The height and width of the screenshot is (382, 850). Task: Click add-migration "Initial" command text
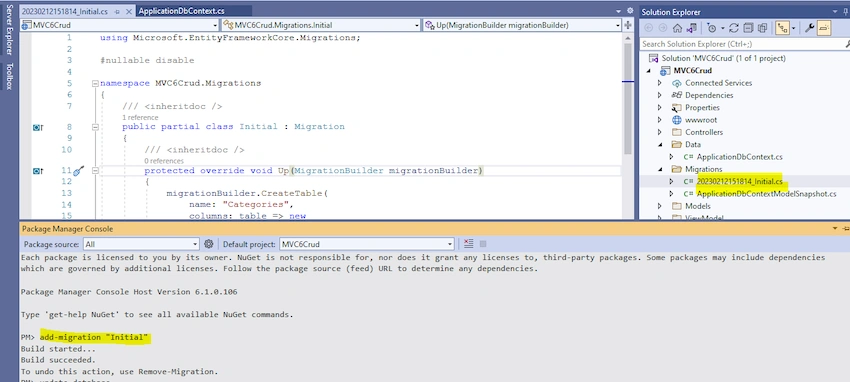click(94, 338)
